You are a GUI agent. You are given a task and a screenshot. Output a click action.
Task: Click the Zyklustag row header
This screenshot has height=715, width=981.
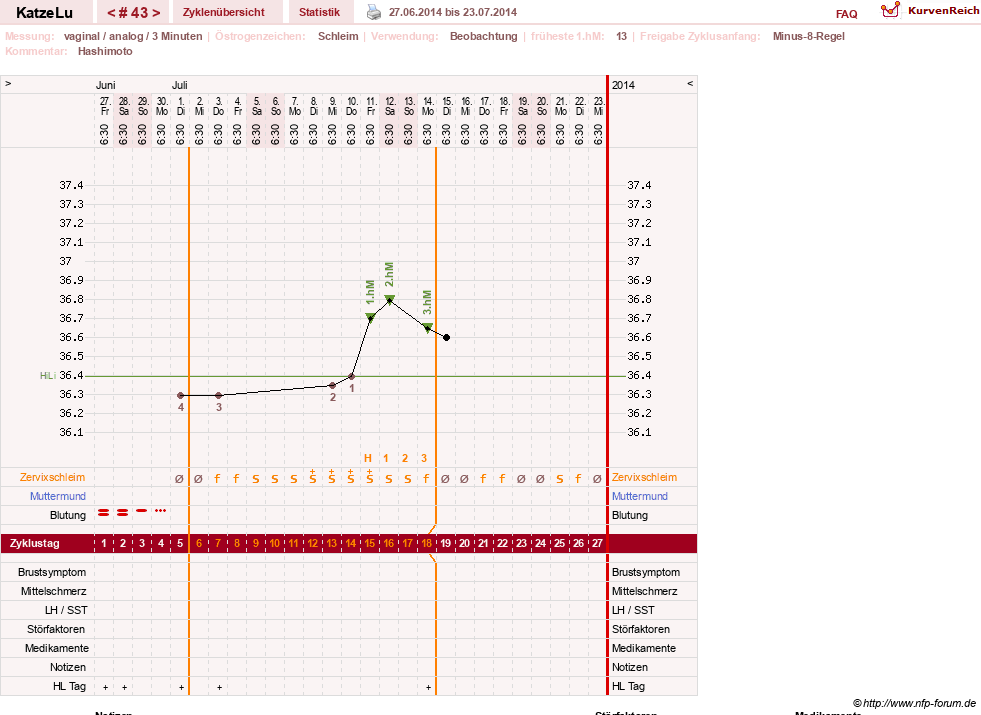[34, 543]
